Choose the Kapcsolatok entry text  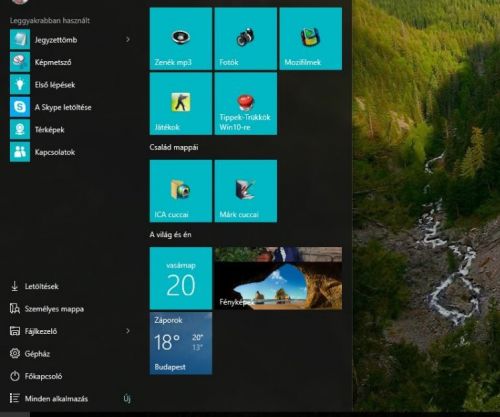[55, 152]
